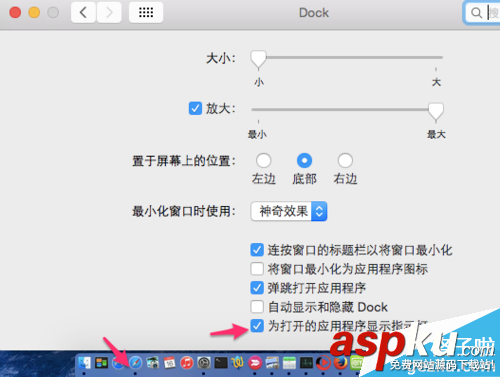Screen dimensions: 500x377
Task: Go back with the left chevron button
Action: 83,13
